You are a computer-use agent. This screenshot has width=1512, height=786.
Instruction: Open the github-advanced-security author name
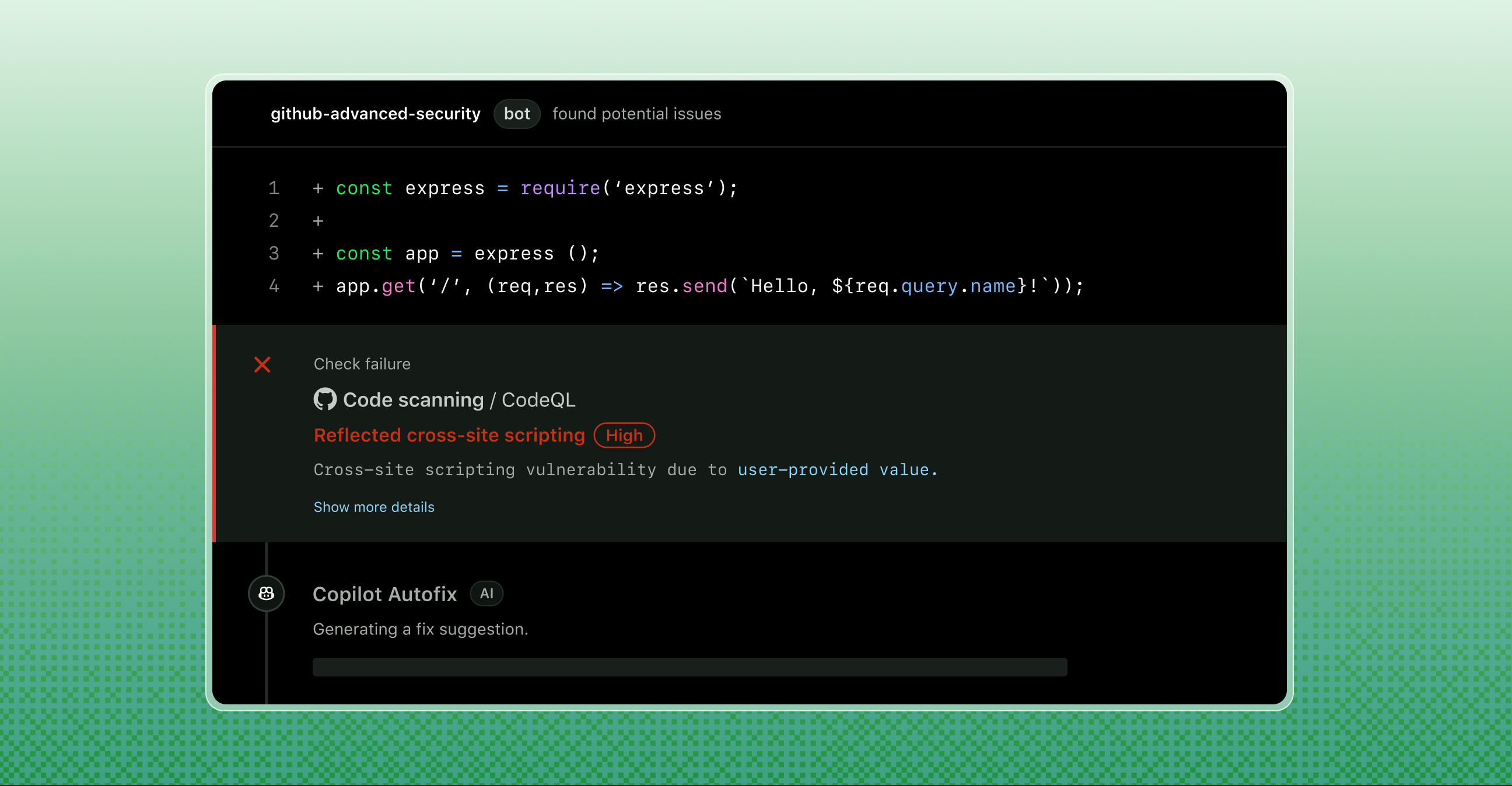click(x=376, y=114)
